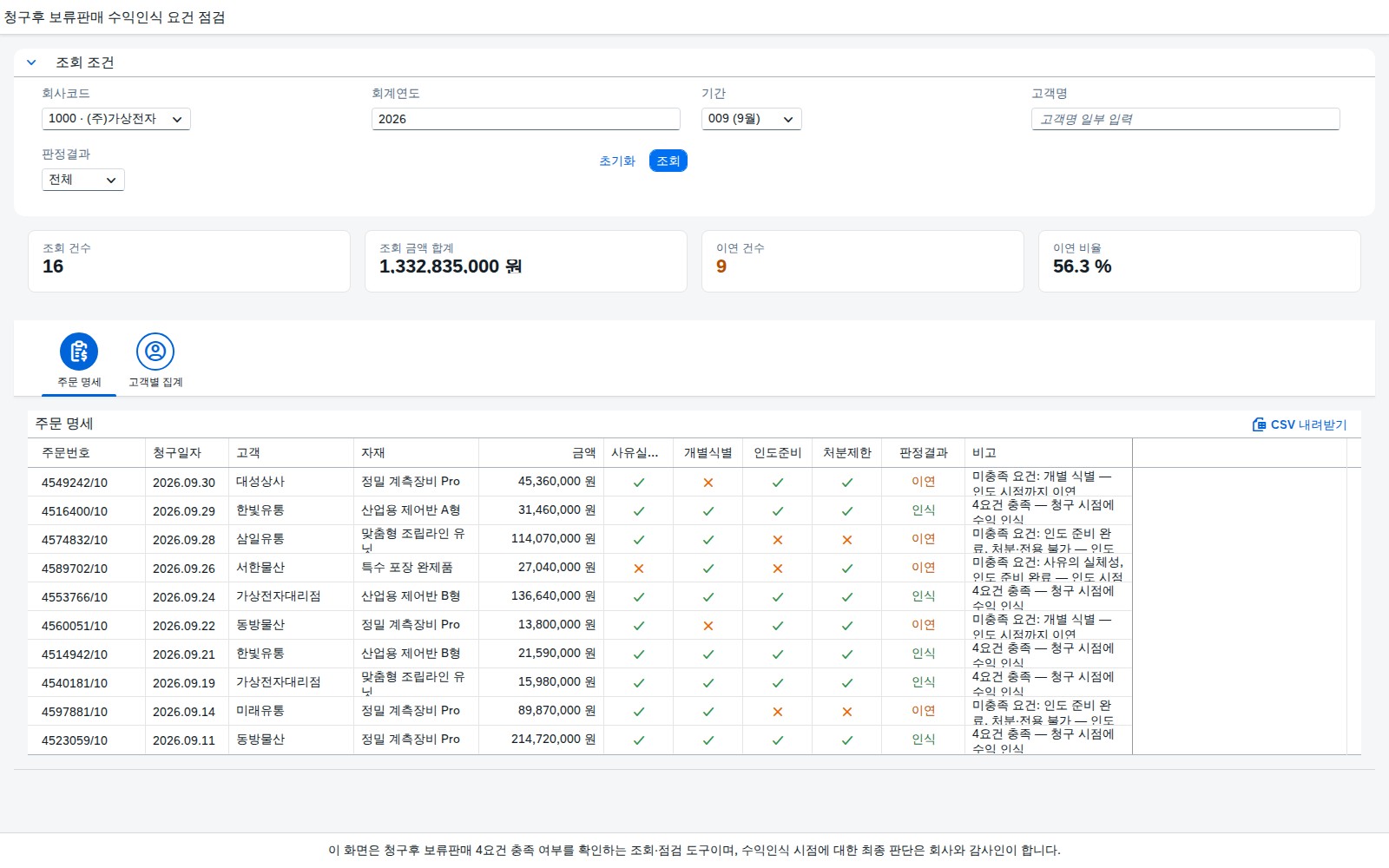This screenshot has height=868, width=1389.
Task: Click 사유실체성 X mark for order 4589702/10
Action: point(639,569)
